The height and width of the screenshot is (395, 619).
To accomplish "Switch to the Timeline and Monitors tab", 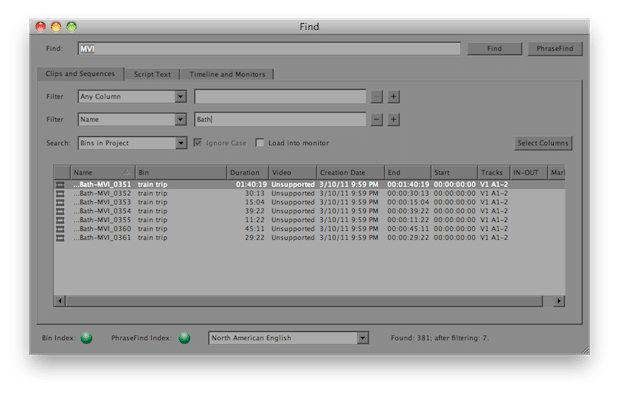I will (227, 74).
